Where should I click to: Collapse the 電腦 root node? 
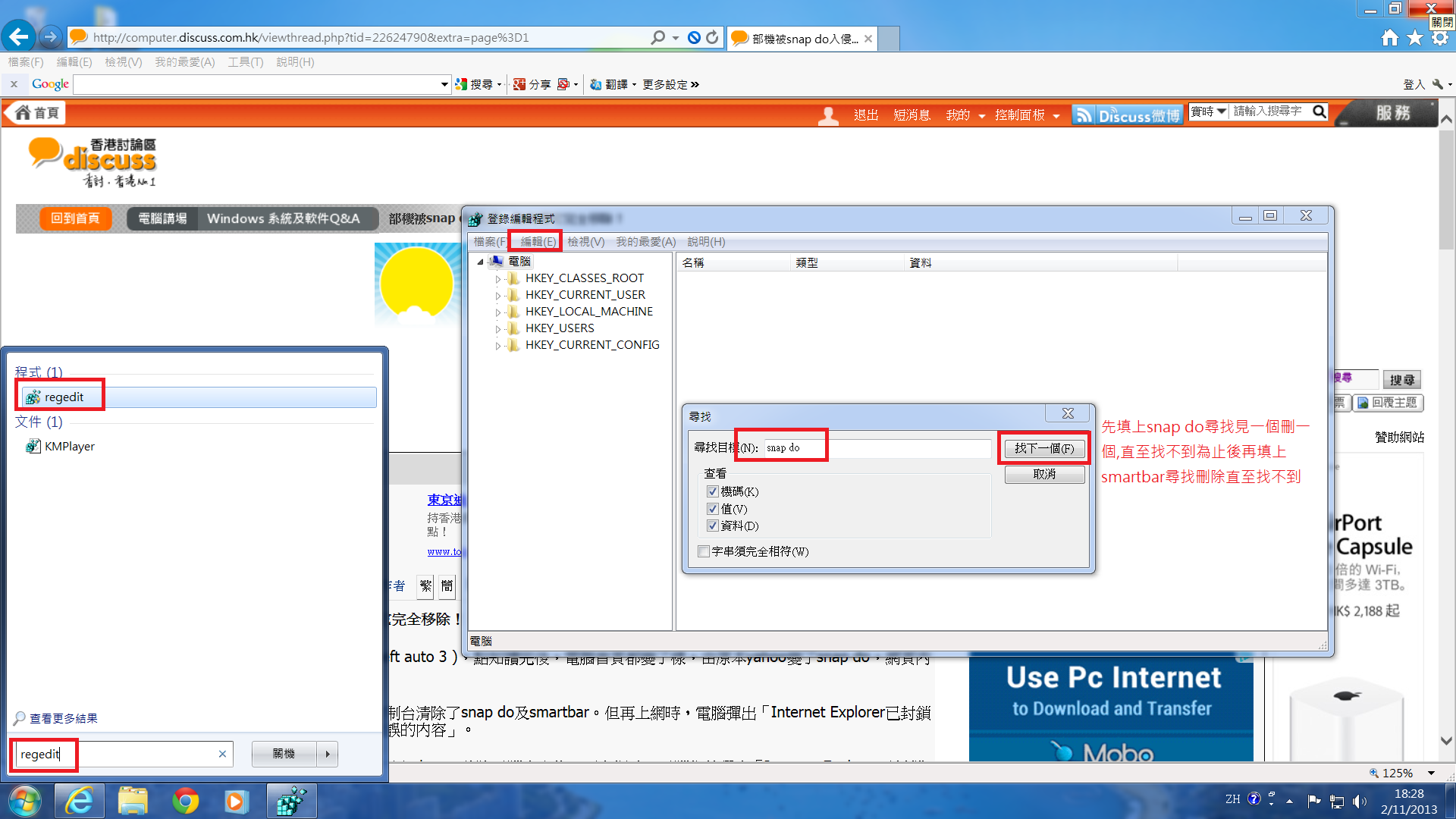coord(480,262)
